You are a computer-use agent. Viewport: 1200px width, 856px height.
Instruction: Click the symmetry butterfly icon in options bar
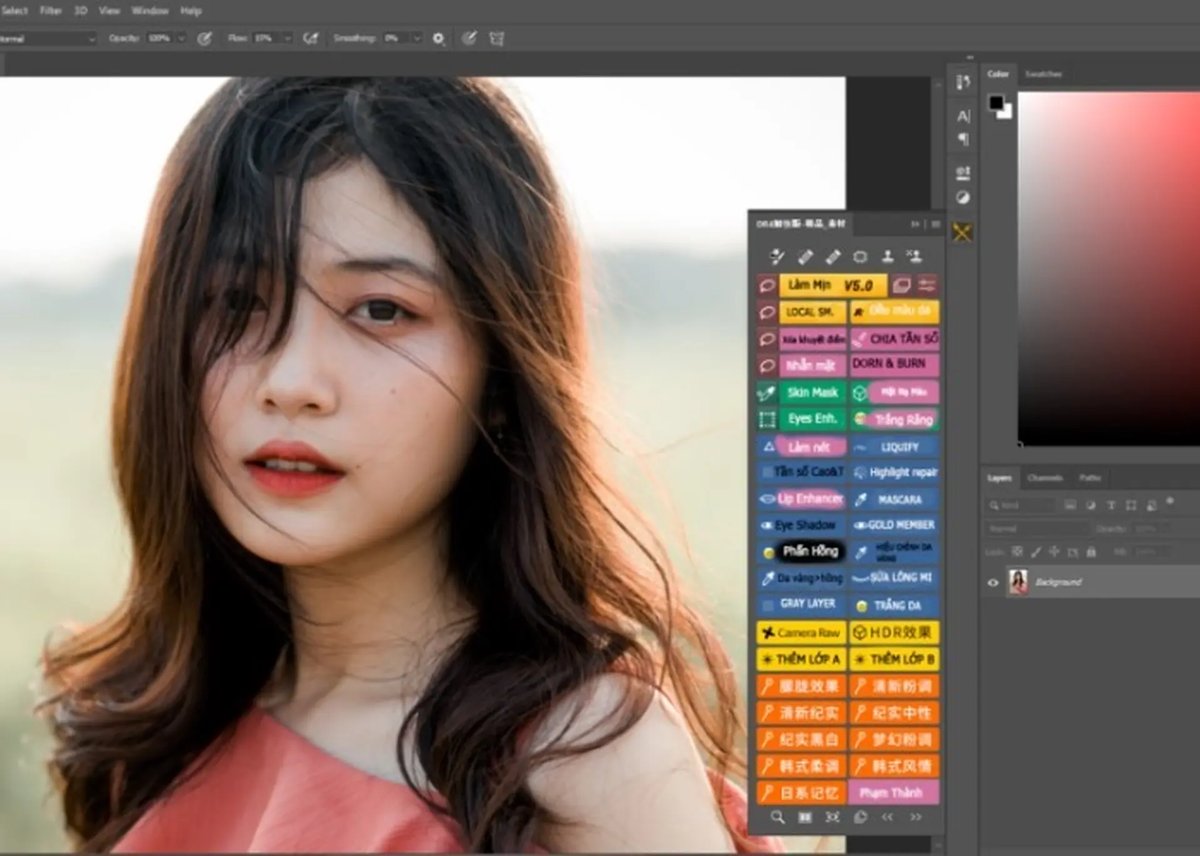(496, 38)
